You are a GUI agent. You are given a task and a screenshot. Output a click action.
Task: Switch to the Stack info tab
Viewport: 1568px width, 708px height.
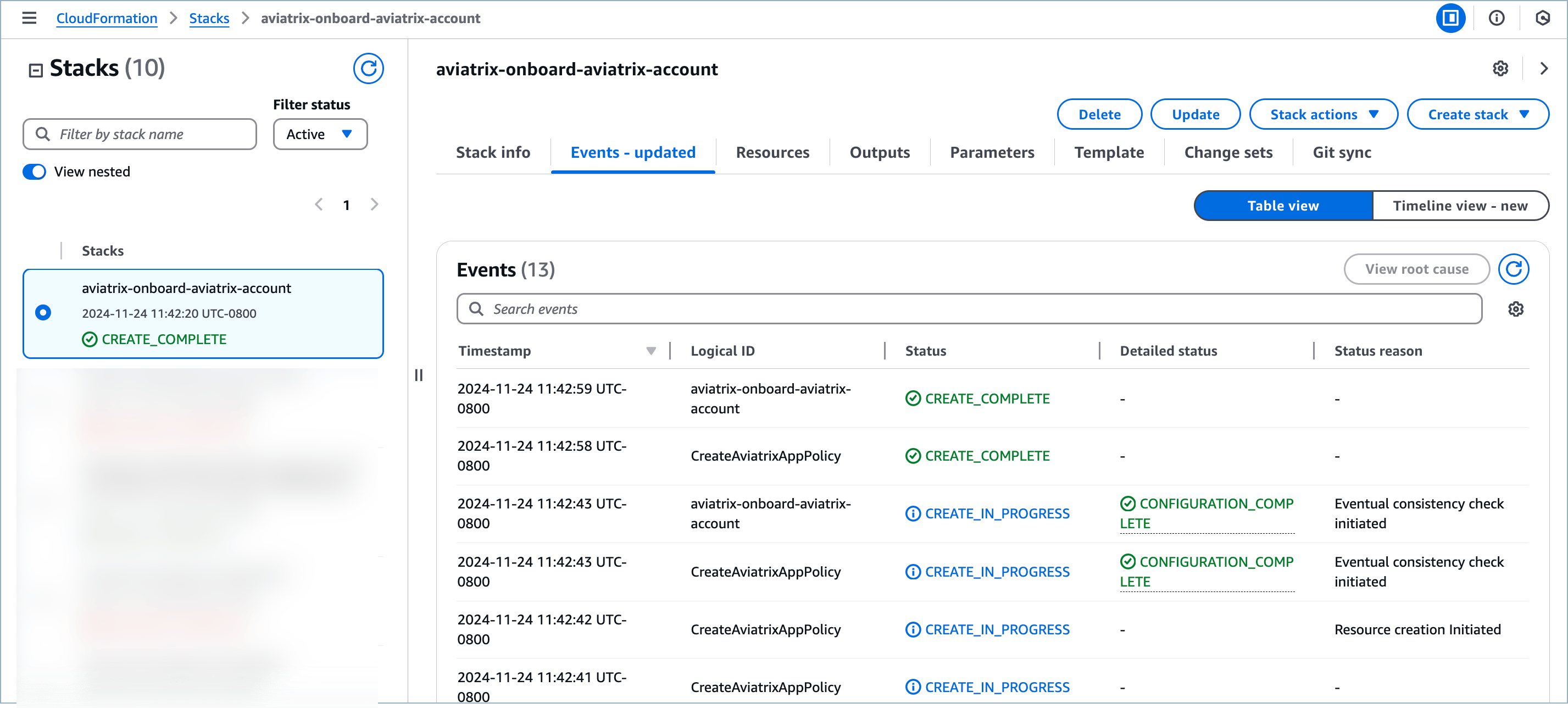tap(493, 152)
